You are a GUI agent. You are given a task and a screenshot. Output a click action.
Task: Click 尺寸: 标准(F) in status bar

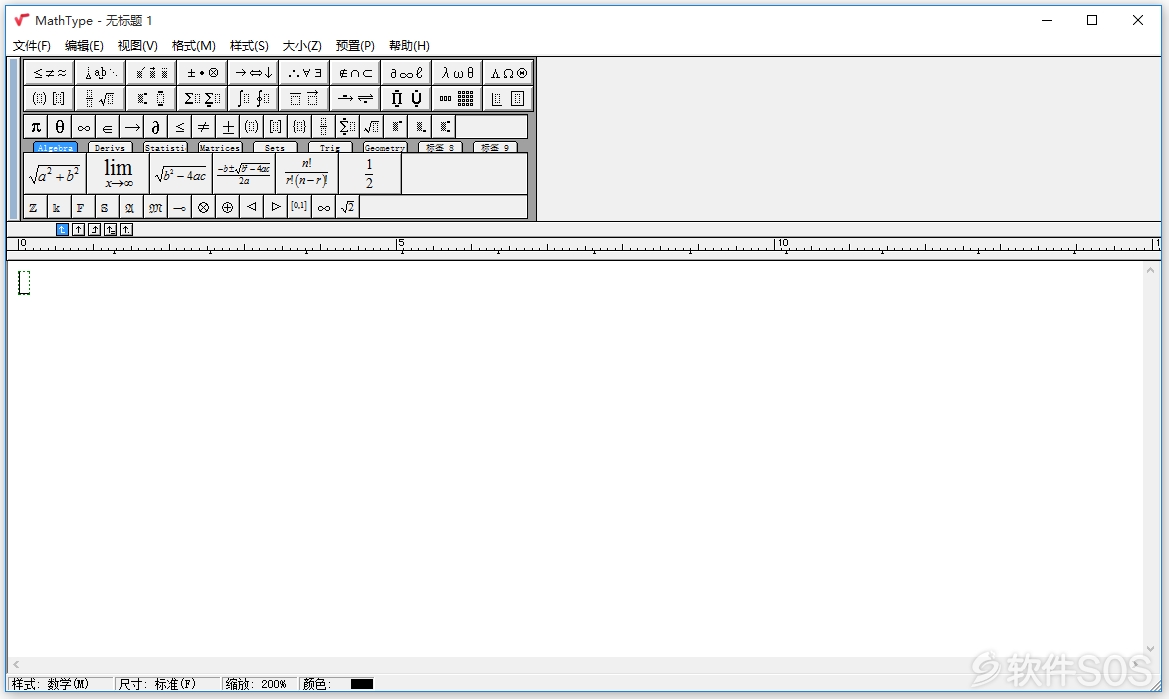coord(168,684)
